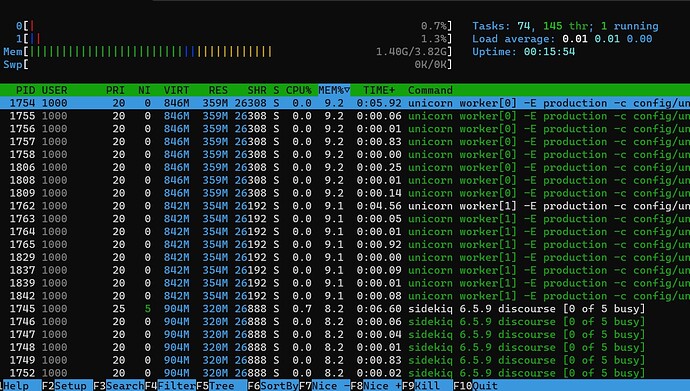Viewport: 690px width, 391px height.
Task: Sort by the TIME+ column header
Action: 379,90
